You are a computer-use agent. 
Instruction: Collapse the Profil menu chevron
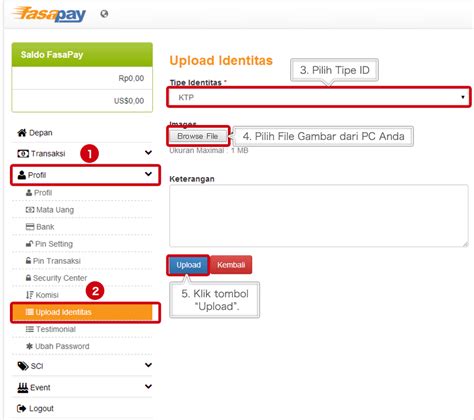[148, 174]
